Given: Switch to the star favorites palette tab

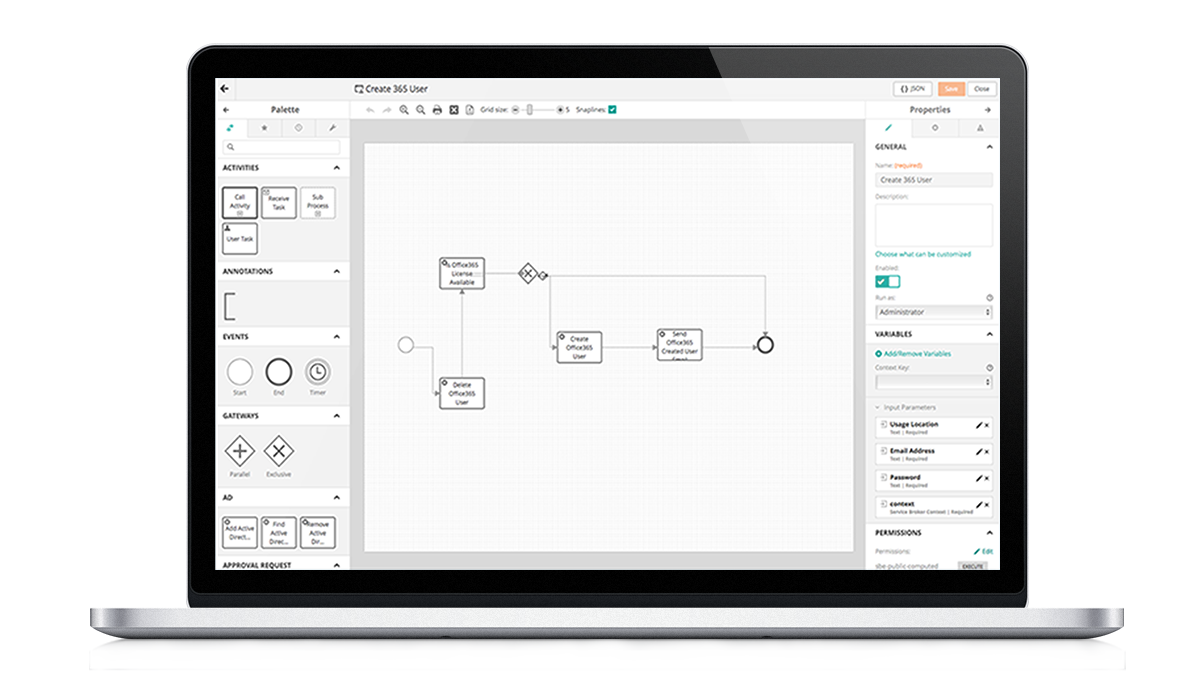Looking at the screenshot, I should (264, 128).
